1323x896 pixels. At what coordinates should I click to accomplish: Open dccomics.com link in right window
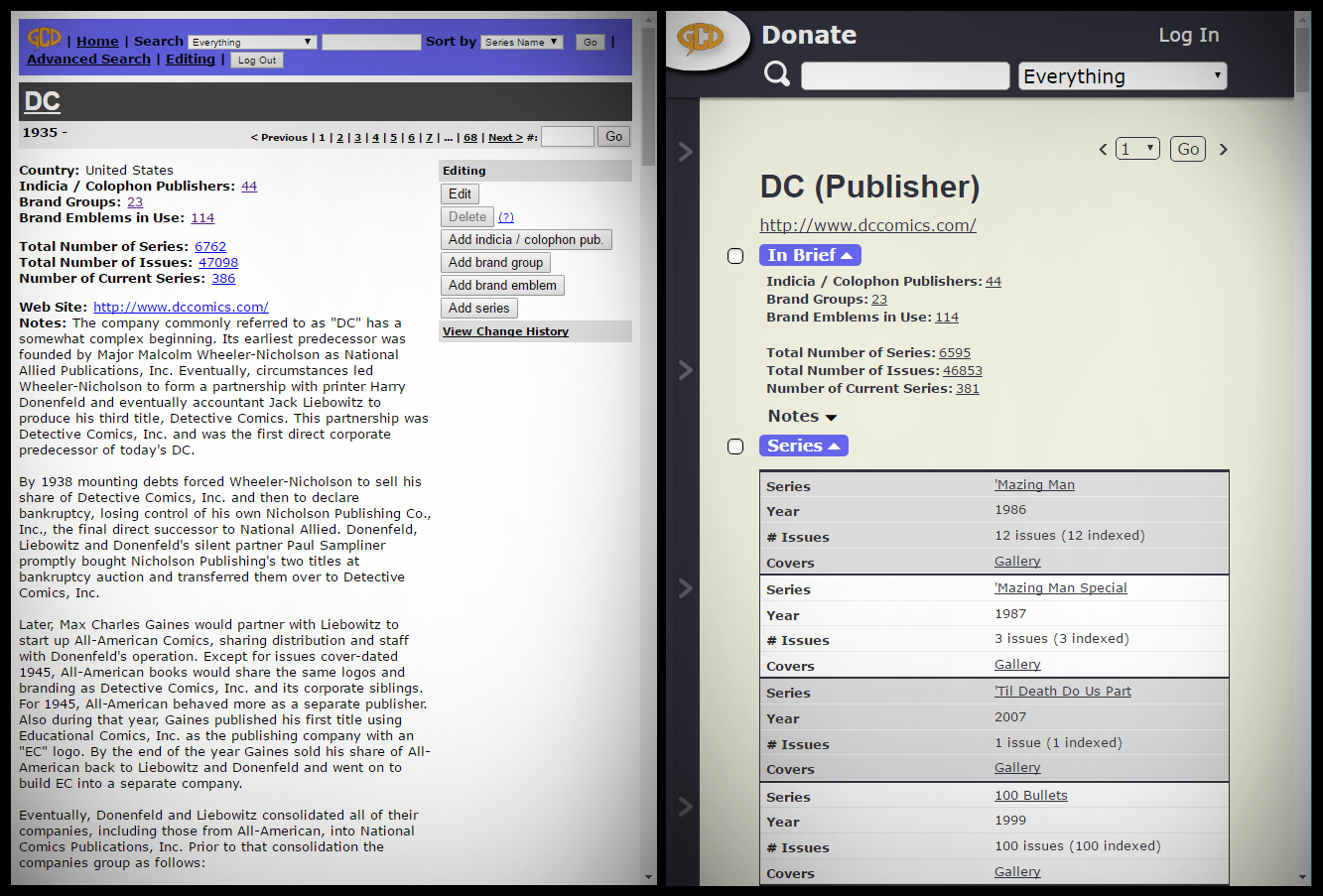[x=867, y=225]
